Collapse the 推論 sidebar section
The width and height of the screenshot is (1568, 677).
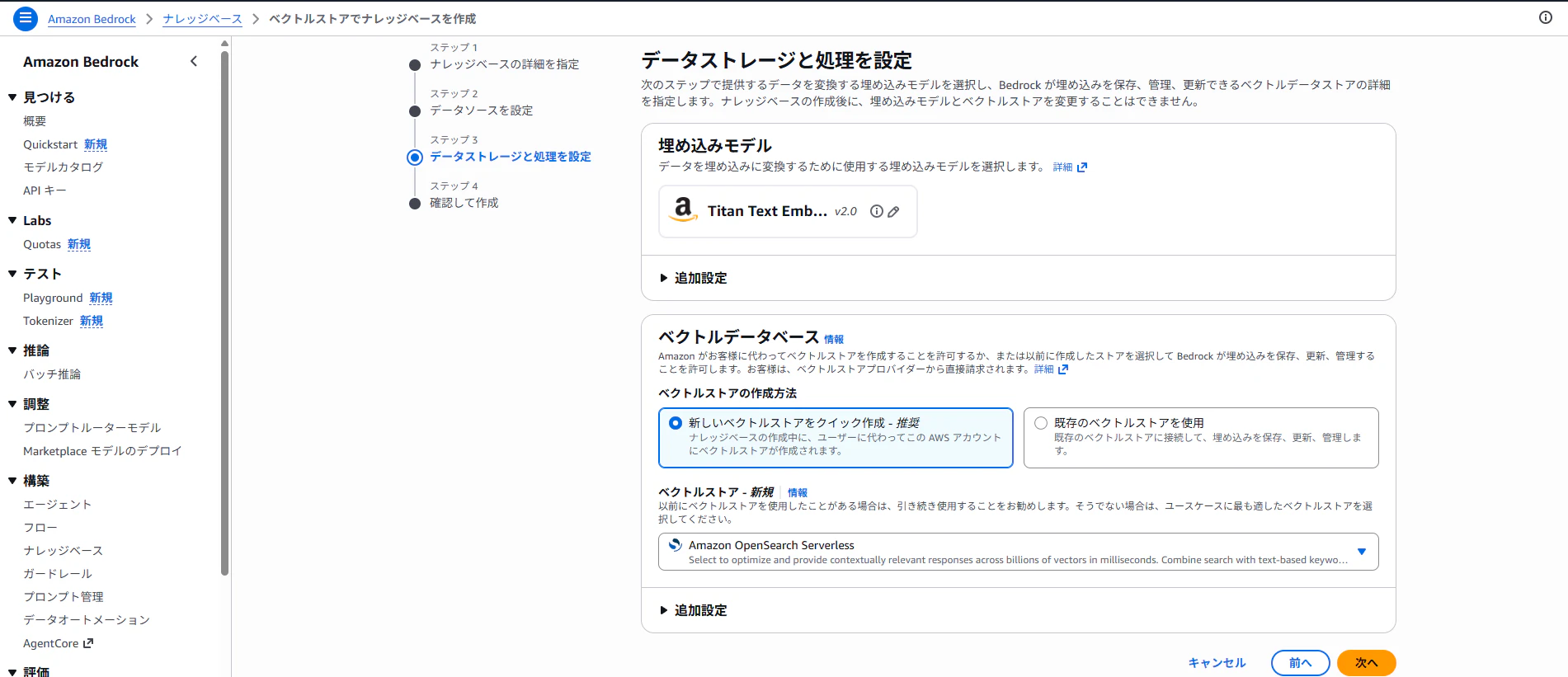pyautogui.click(x=12, y=350)
